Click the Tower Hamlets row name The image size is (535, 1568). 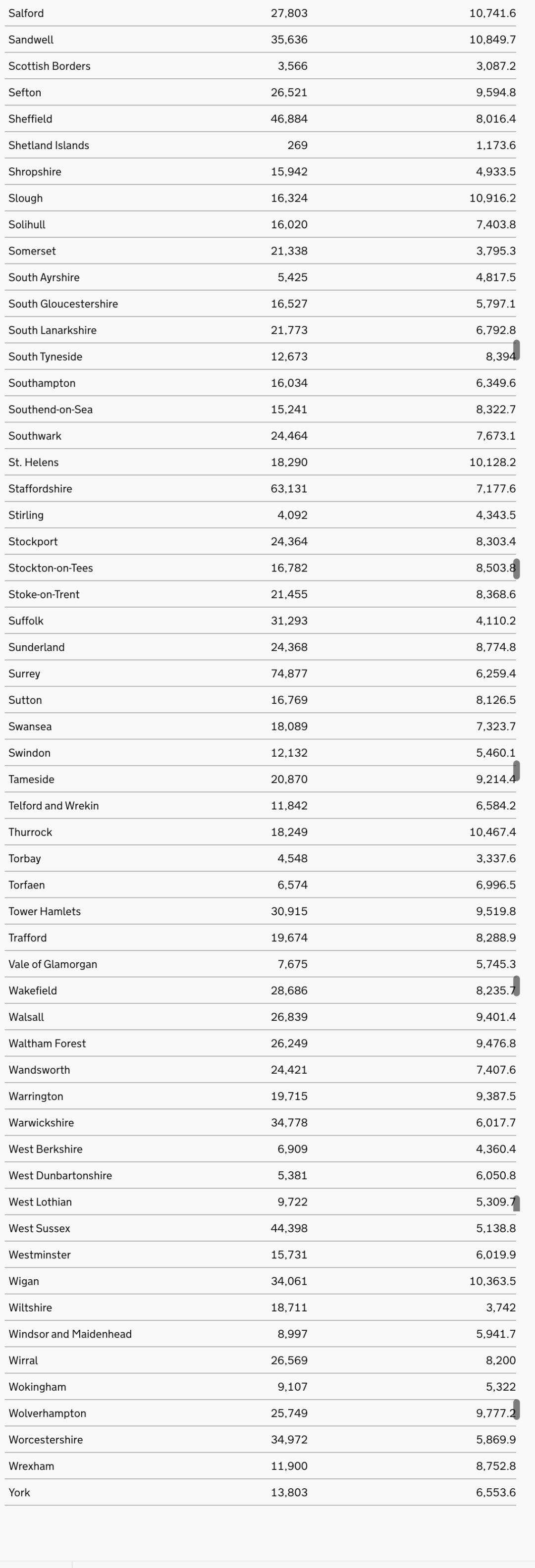45,911
